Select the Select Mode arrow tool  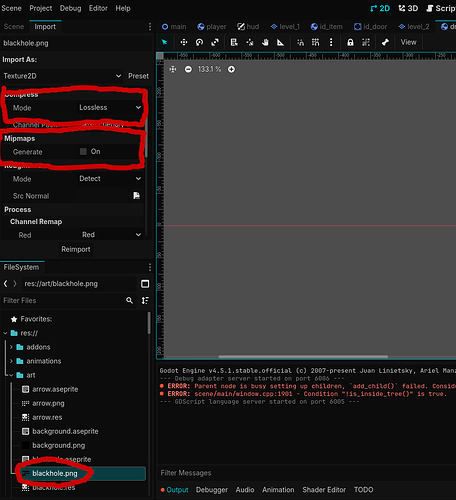point(164,42)
